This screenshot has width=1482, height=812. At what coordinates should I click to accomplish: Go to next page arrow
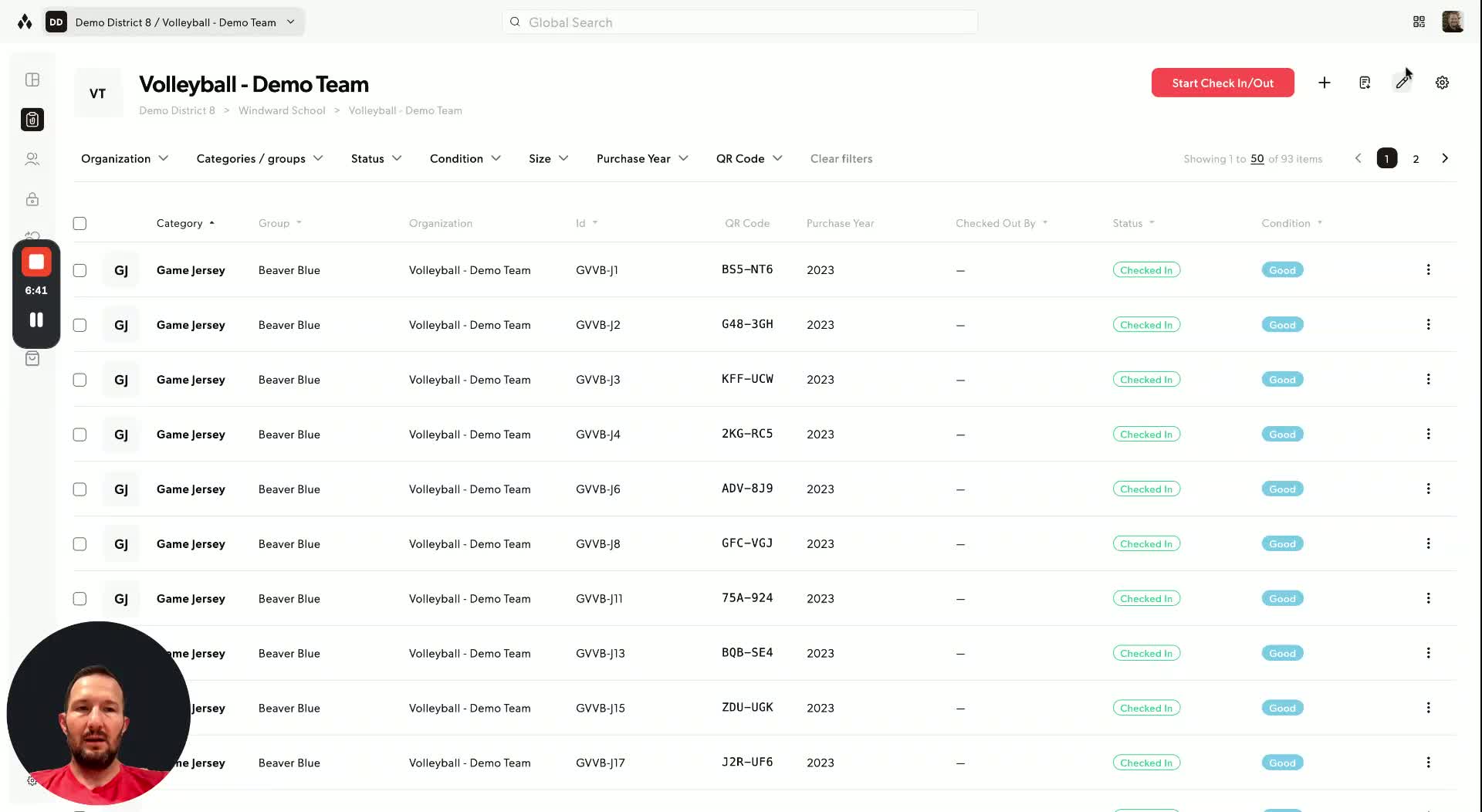(x=1445, y=158)
